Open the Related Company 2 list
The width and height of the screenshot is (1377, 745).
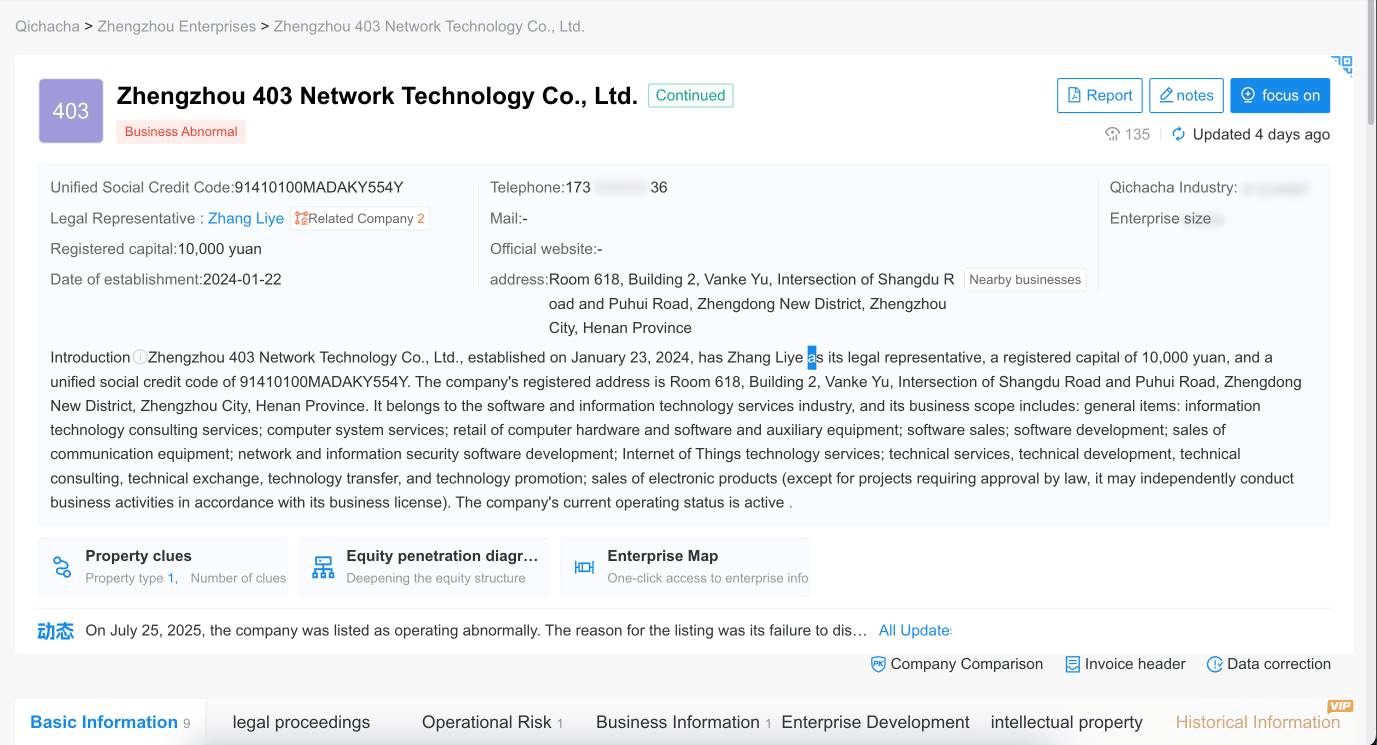click(x=360, y=218)
